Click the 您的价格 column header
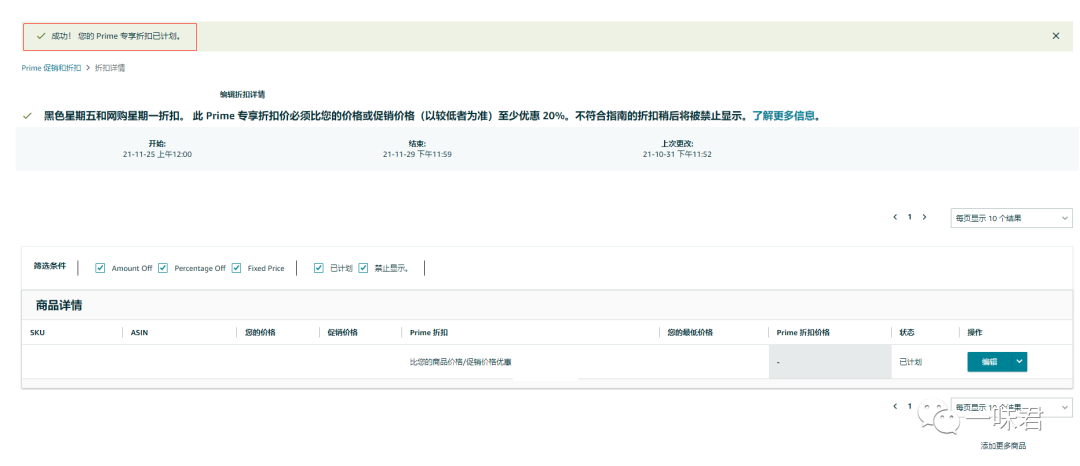This screenshot has height=466, width=1080. pos(260,332)
